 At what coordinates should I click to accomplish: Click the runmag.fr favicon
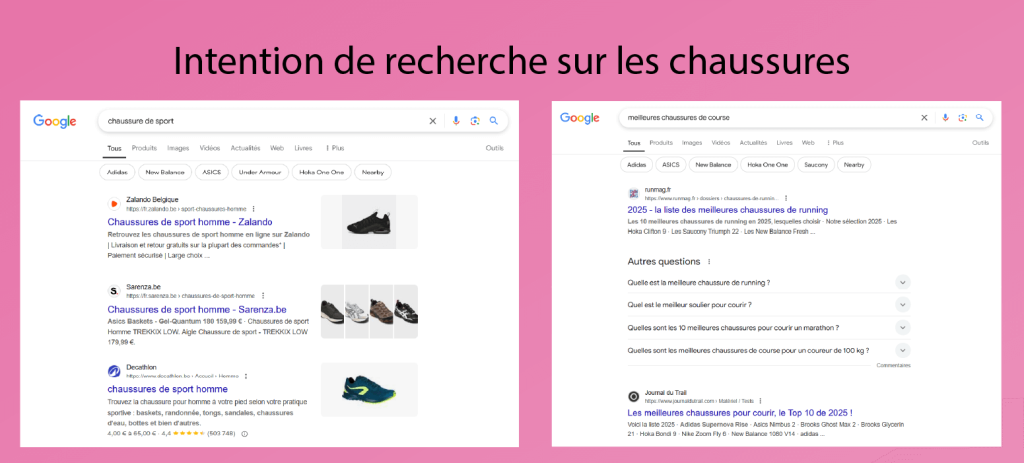point(633,193)
